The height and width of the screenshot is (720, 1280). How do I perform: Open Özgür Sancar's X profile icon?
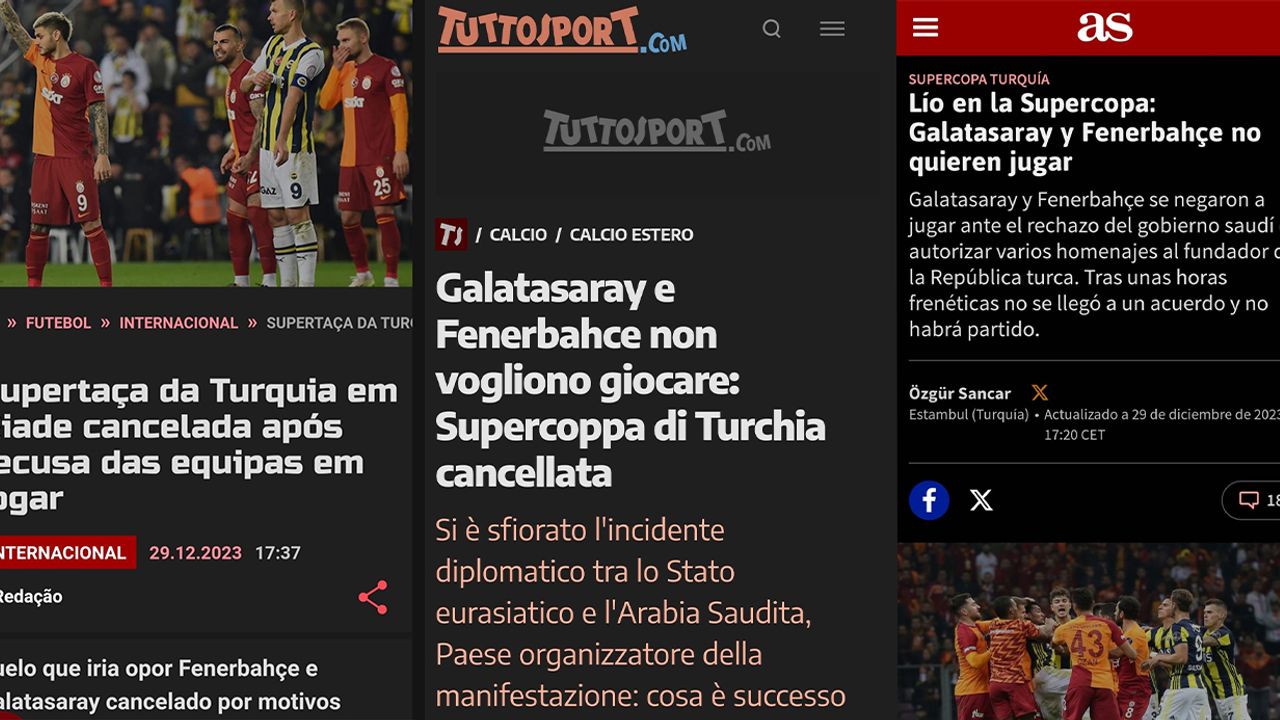(x=1040, y=393)
